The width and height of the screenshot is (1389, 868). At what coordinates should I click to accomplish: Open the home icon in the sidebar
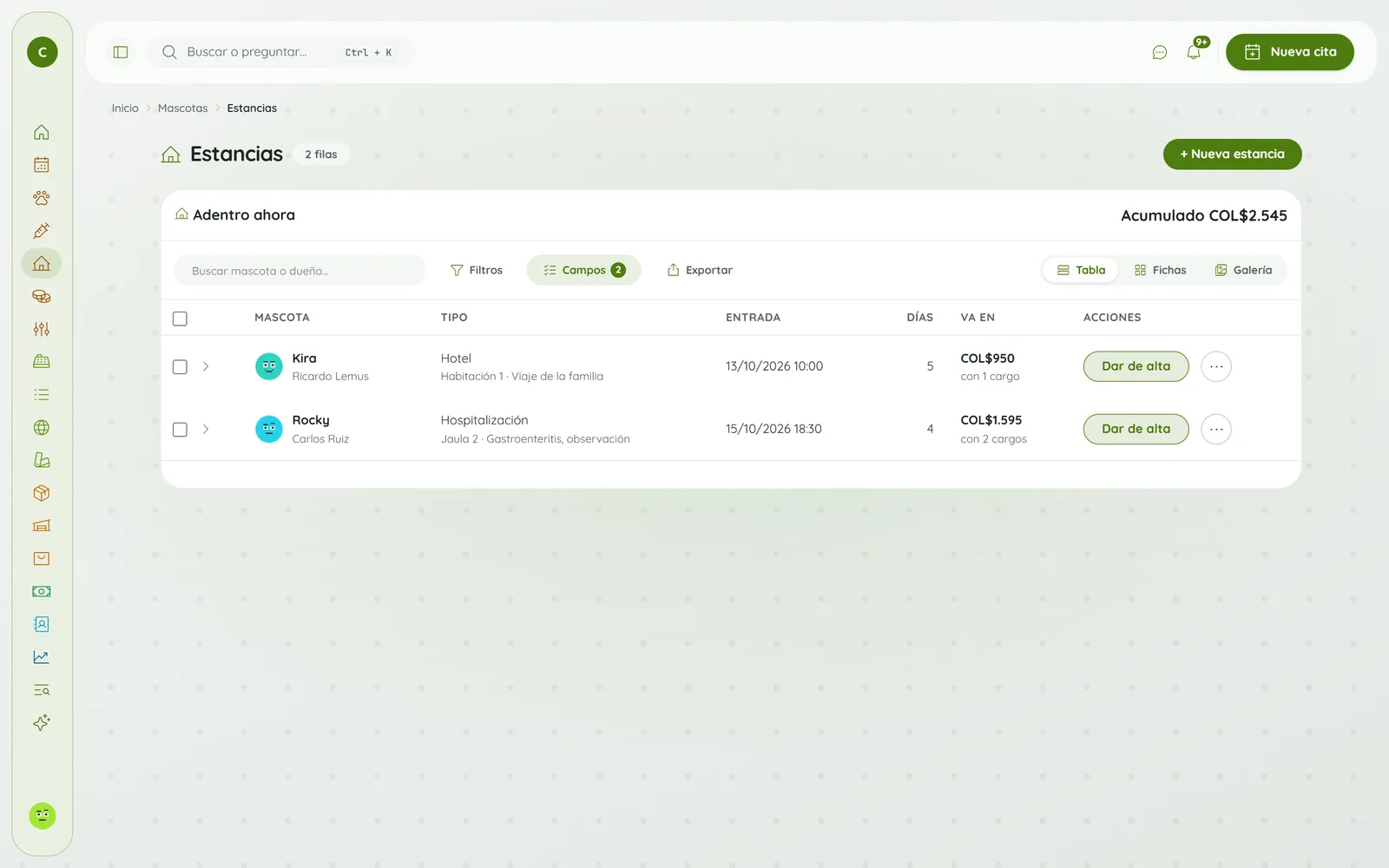[42, 132]
